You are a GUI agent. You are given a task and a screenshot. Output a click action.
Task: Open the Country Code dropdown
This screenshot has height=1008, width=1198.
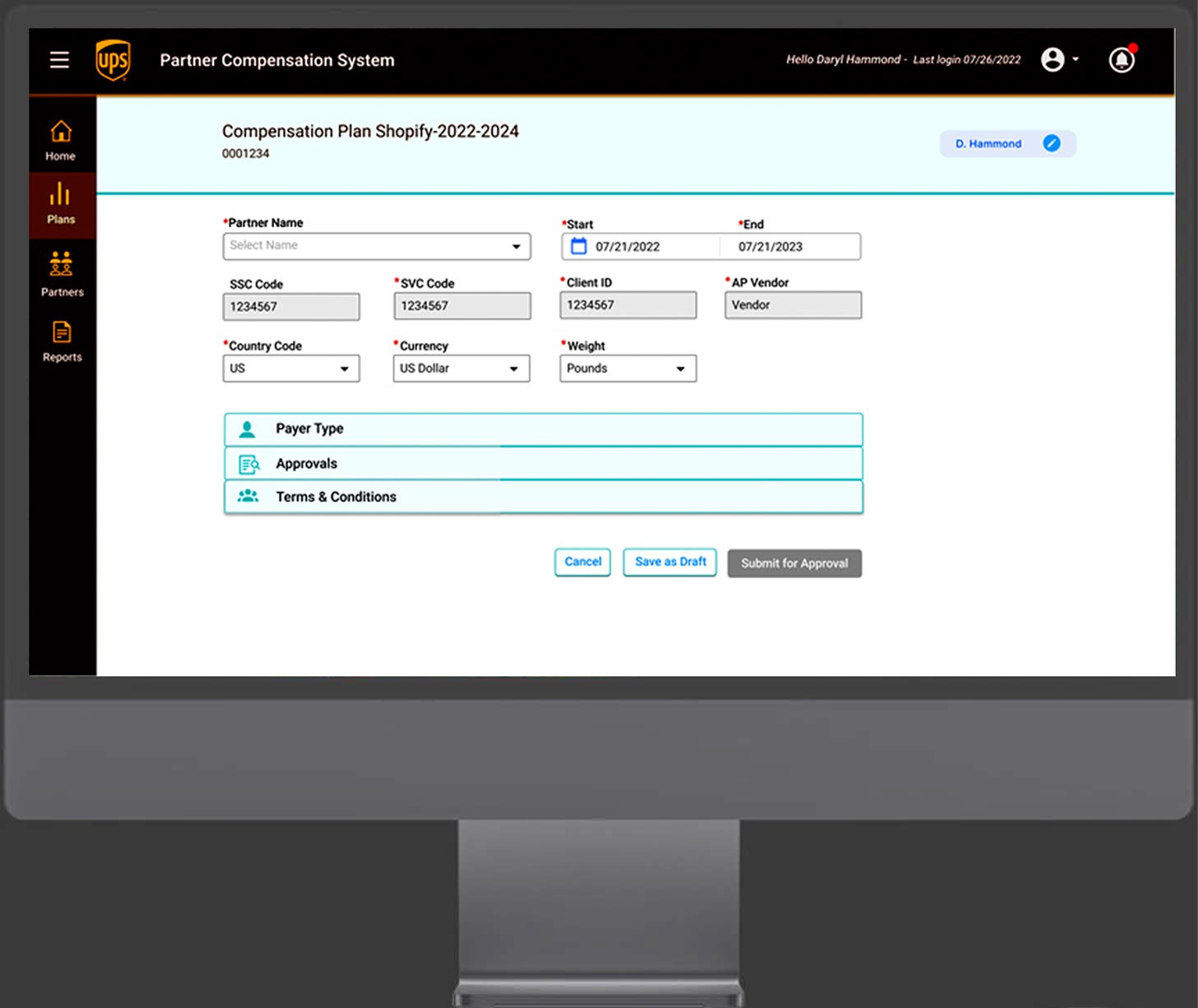click(291, 369)
